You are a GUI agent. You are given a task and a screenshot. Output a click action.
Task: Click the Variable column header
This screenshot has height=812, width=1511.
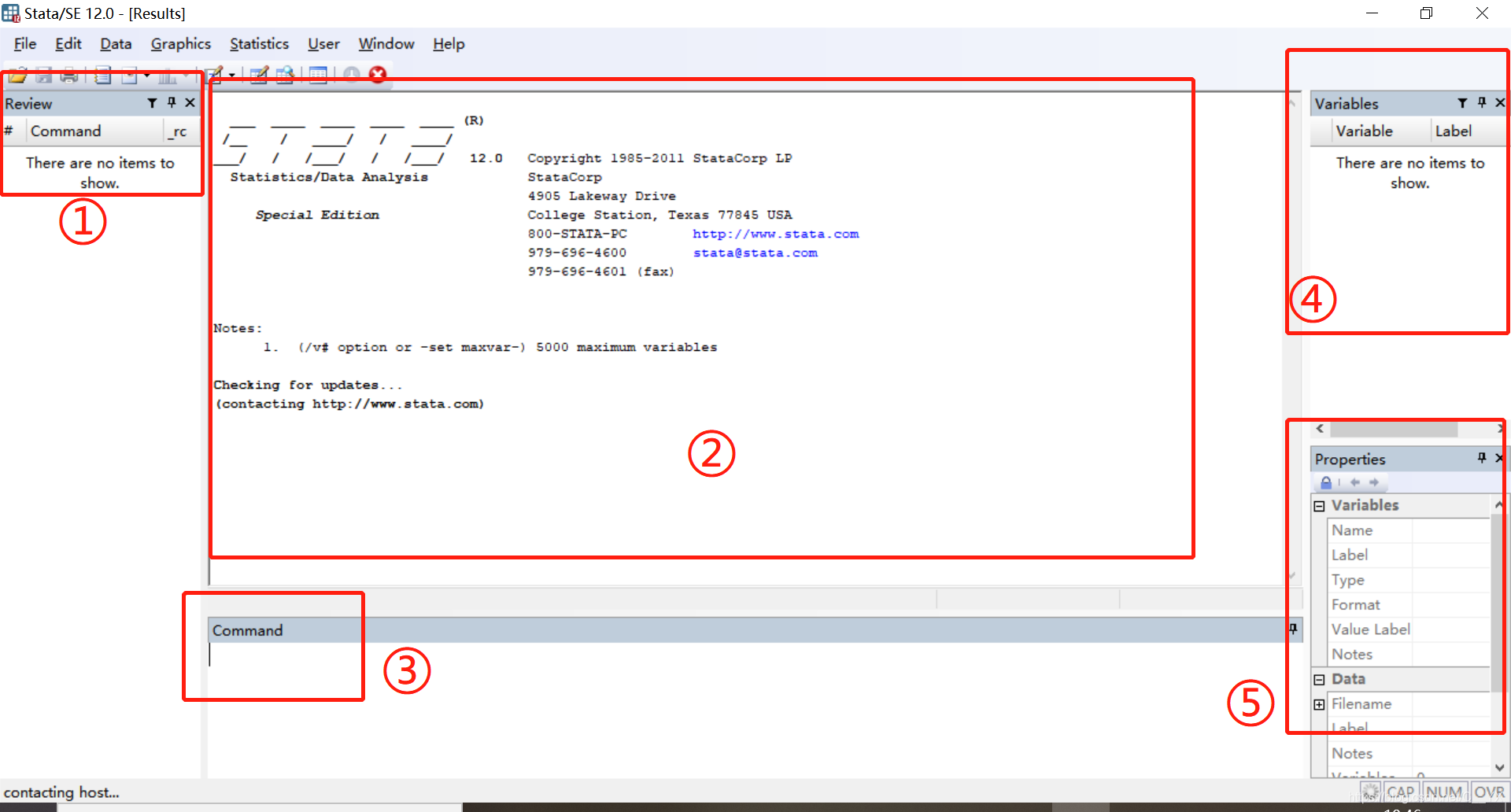(1381, 131)
